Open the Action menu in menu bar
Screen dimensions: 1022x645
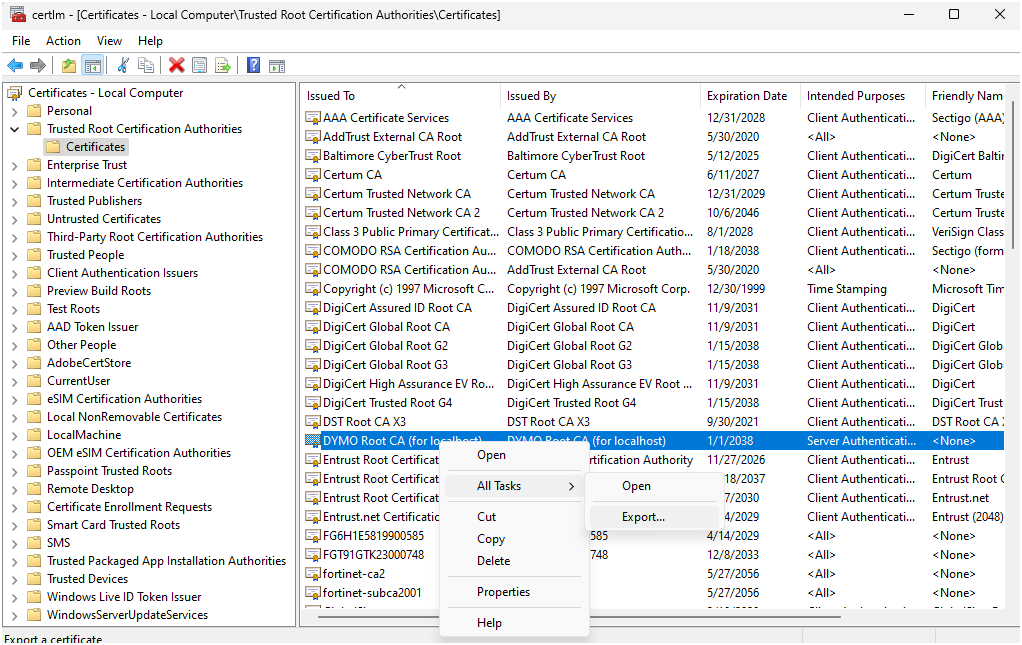63,41
